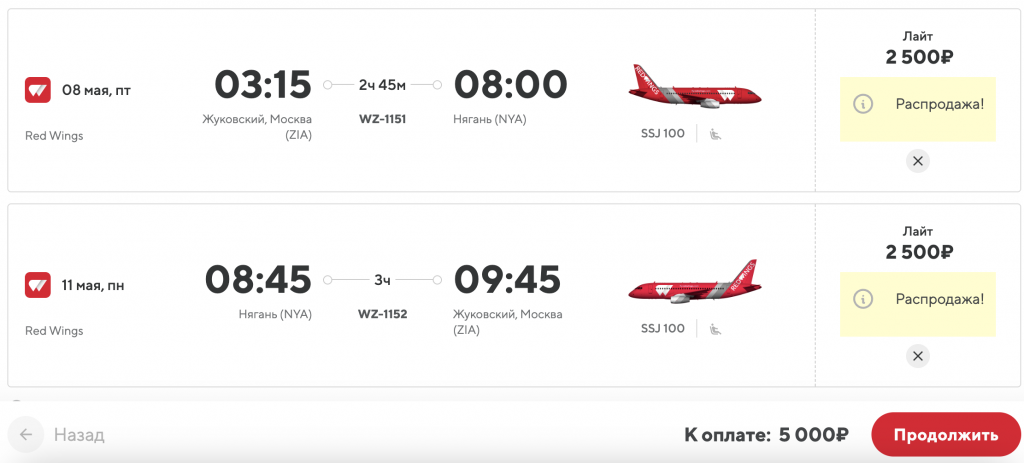Click the seat icon for flight WZ-1152
Screen dimensions: 1024x463
click(716, 328)
